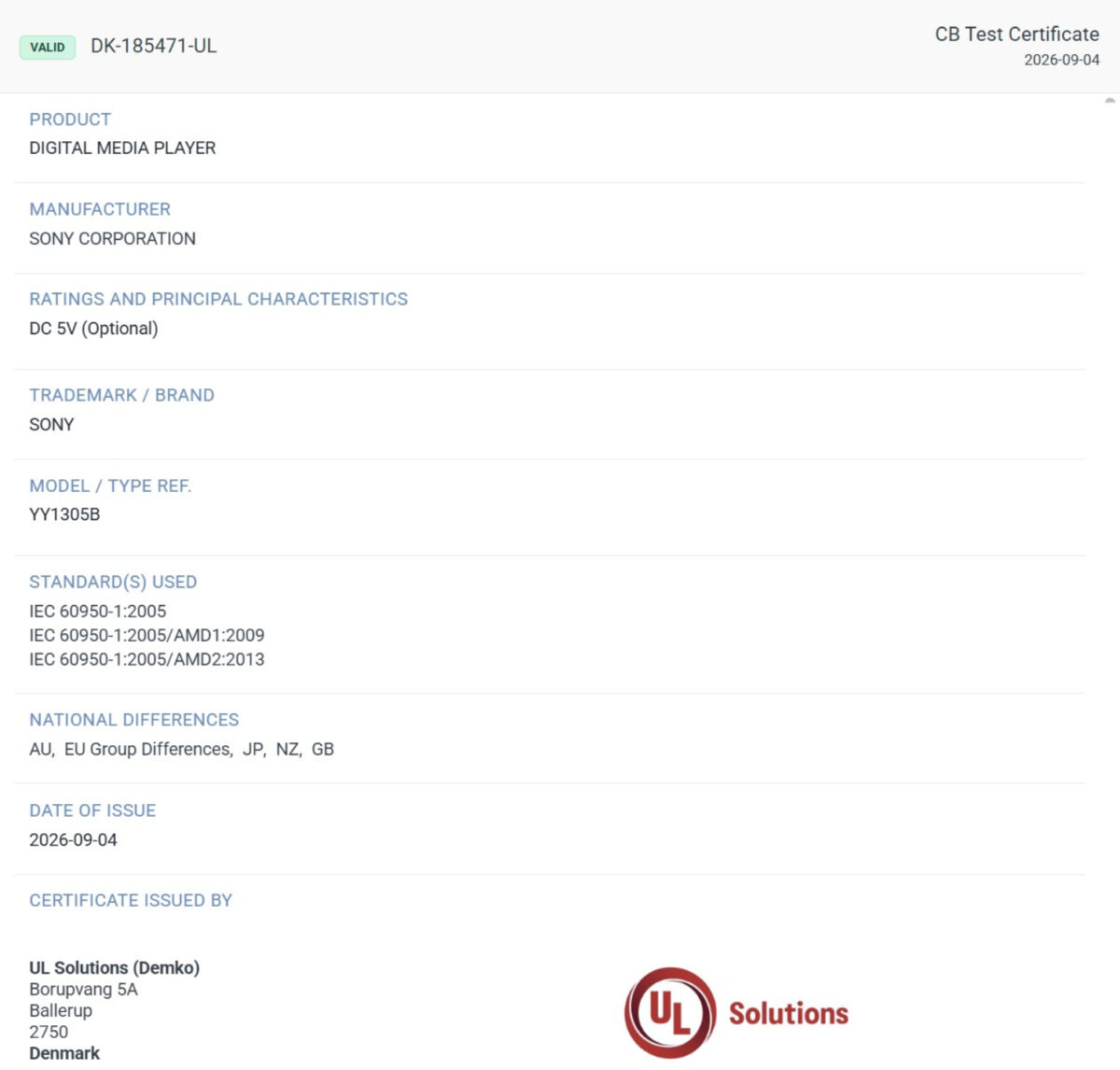
Task: Select the GB national difference
Action: 323,749
